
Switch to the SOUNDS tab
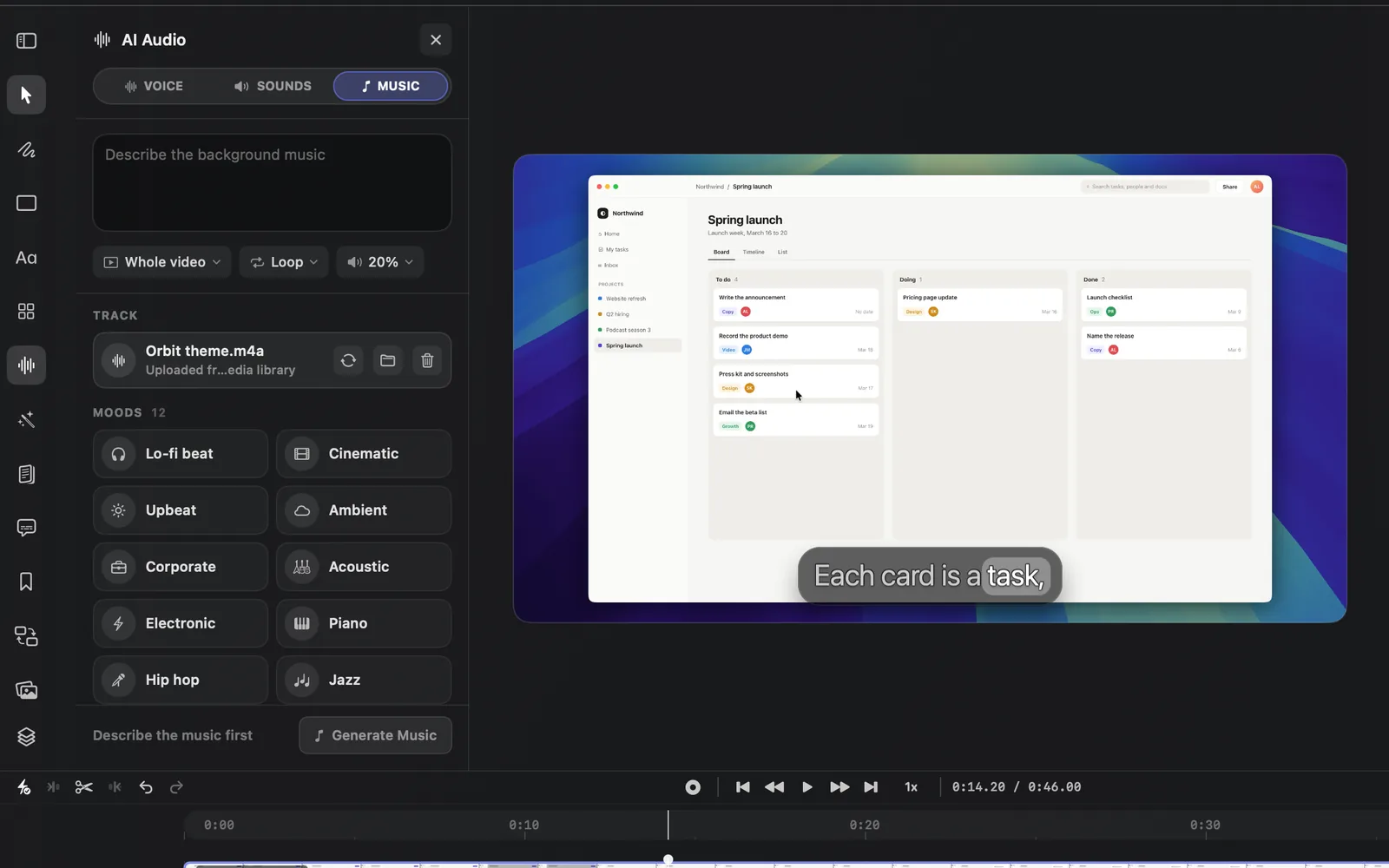coord(273,86)
